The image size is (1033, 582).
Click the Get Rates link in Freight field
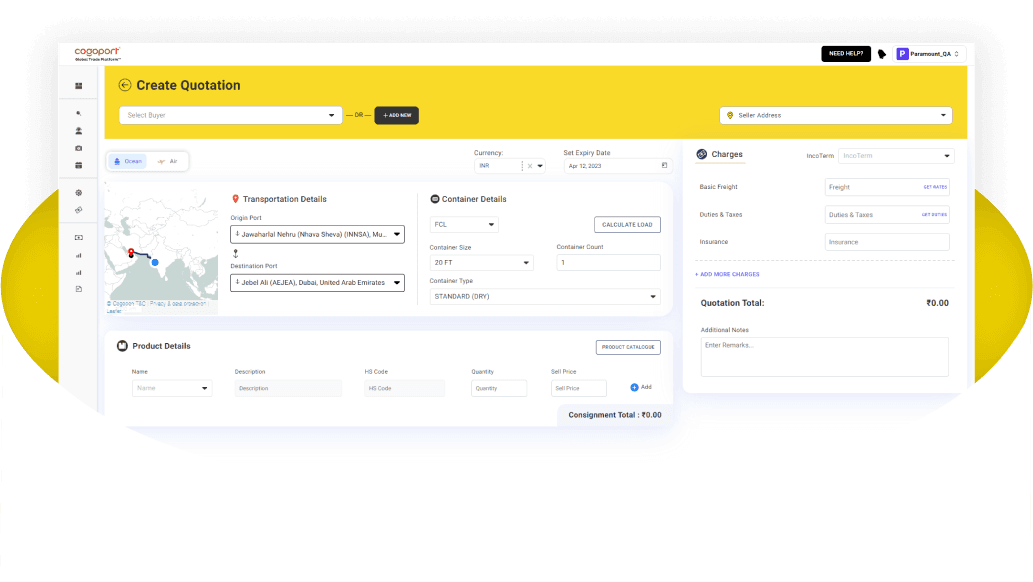point(934,187)
